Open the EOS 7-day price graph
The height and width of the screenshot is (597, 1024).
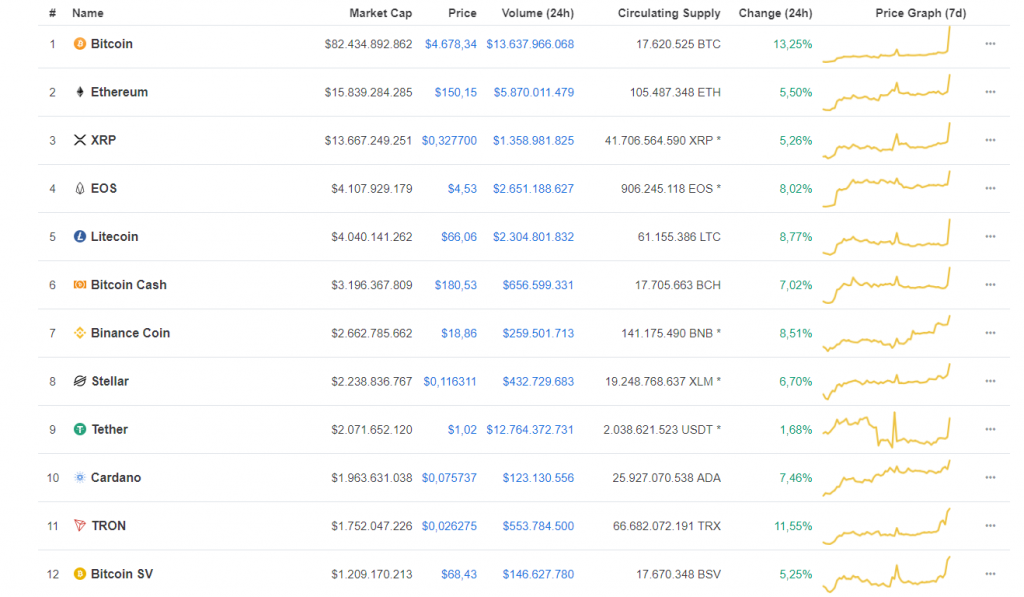pyautogui.click(x=886, y=189)
